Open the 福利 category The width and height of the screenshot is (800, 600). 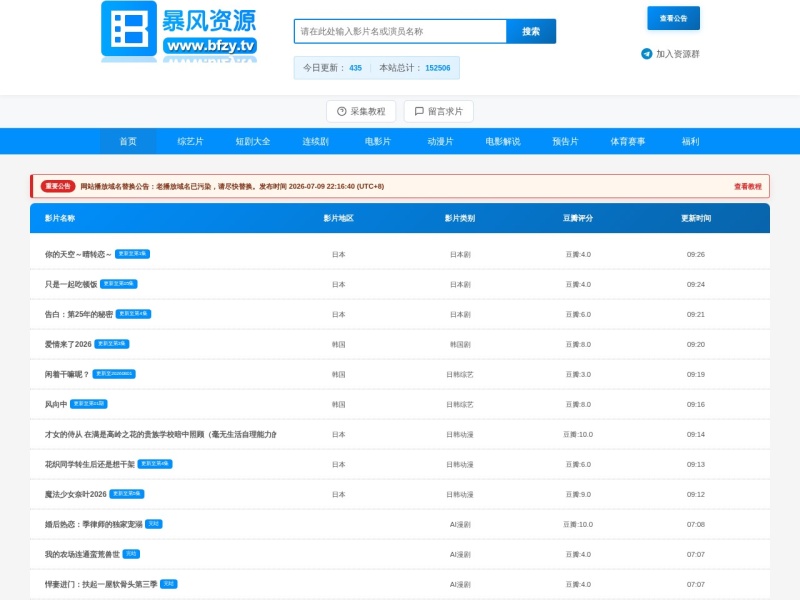[x=690, y=141]
